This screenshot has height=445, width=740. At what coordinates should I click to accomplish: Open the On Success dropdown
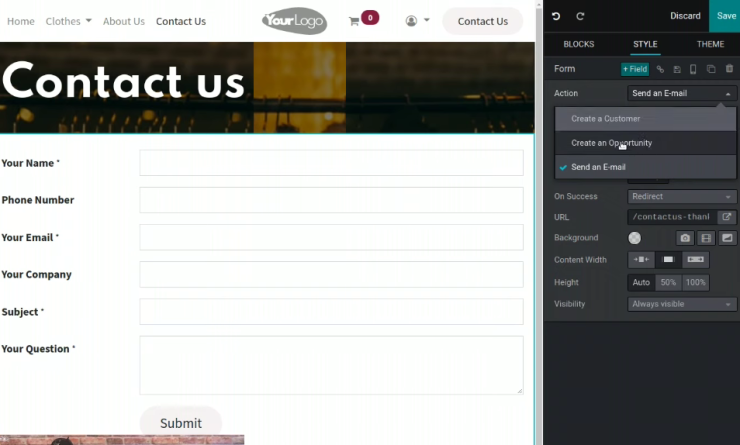681,196
